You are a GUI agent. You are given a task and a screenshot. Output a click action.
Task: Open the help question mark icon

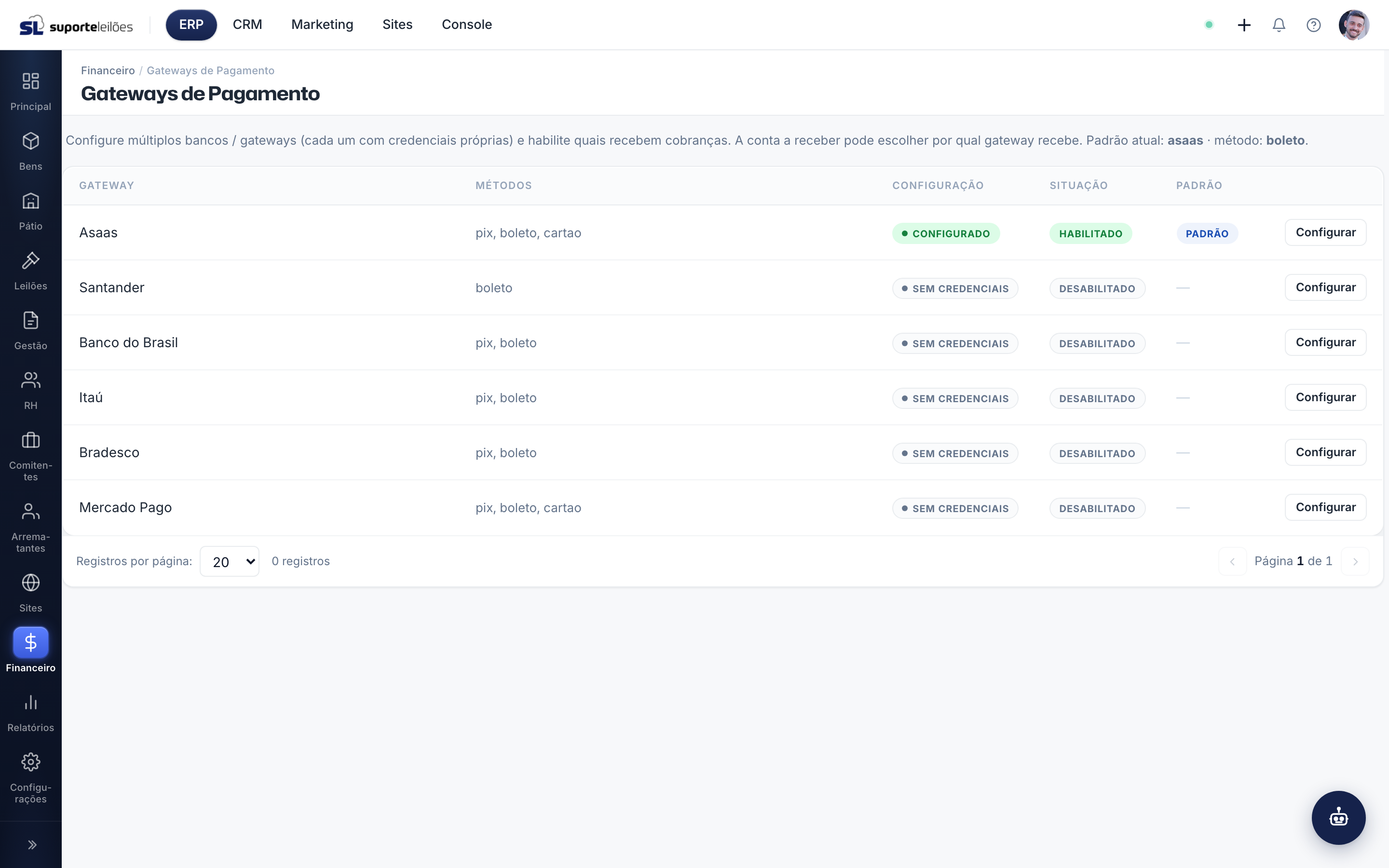click(1313, 25)
